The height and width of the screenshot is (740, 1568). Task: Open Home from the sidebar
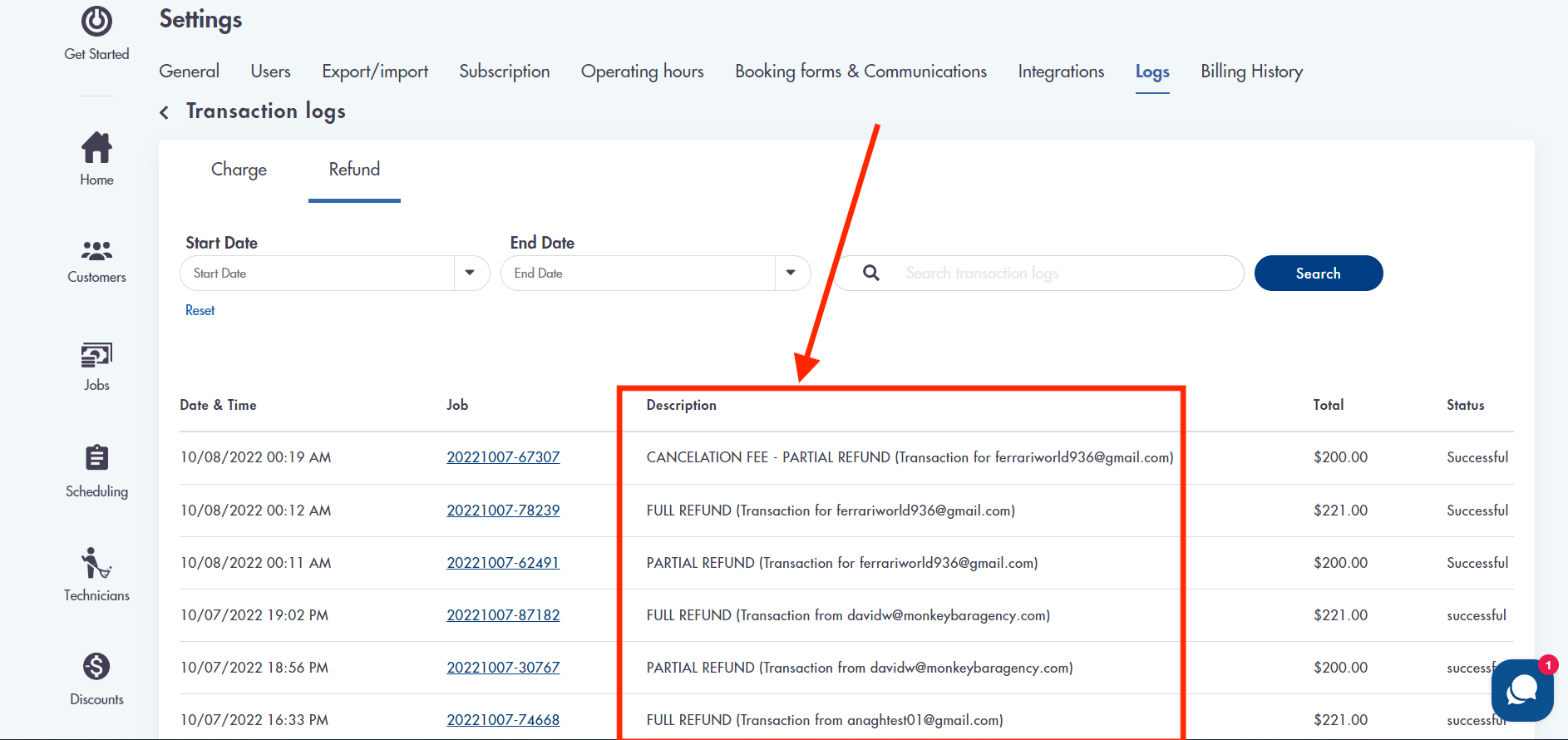click(96, 149)
